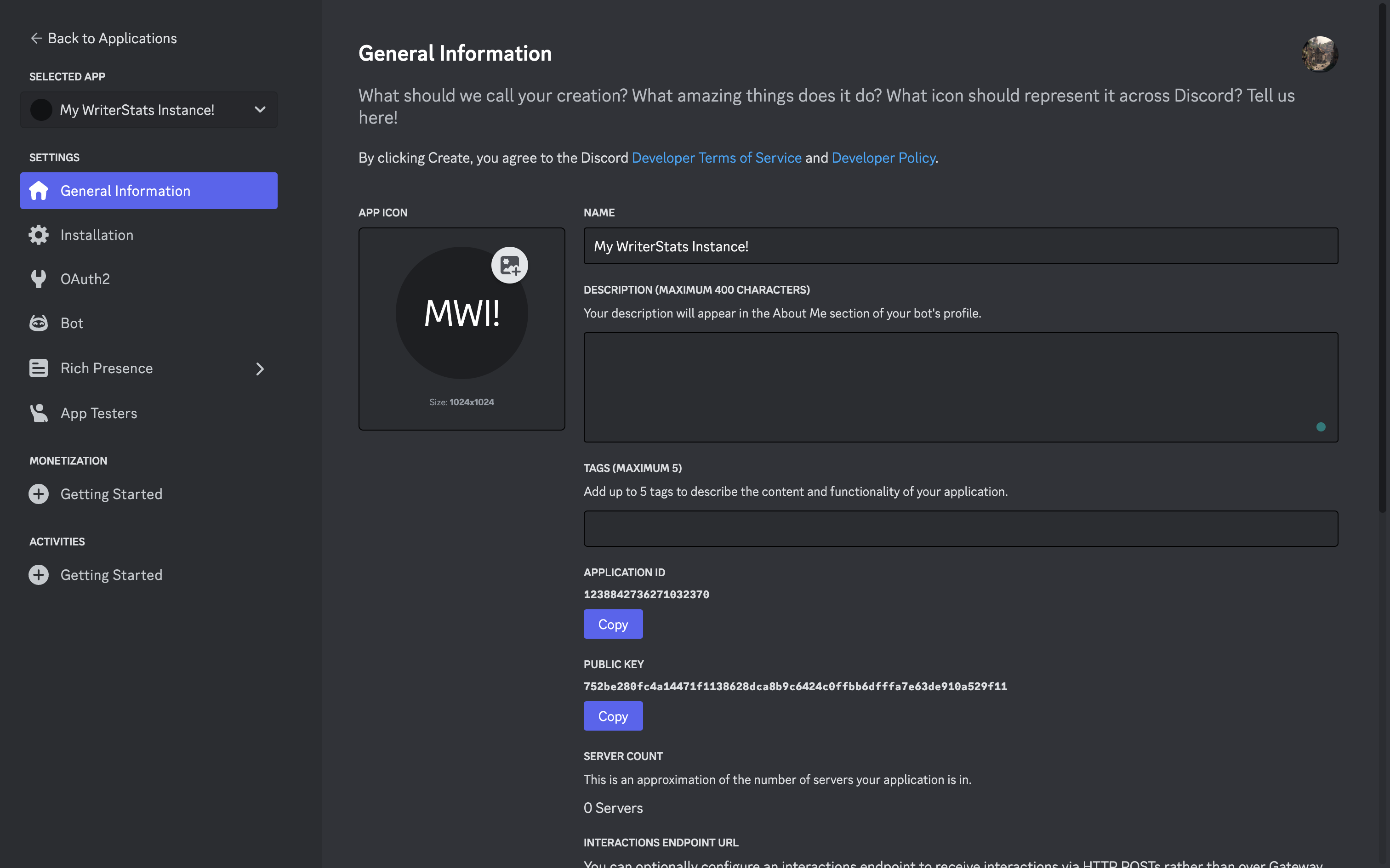
Task: Click the Tags input field
Action: pyautogui.click(x=961, y=529)
